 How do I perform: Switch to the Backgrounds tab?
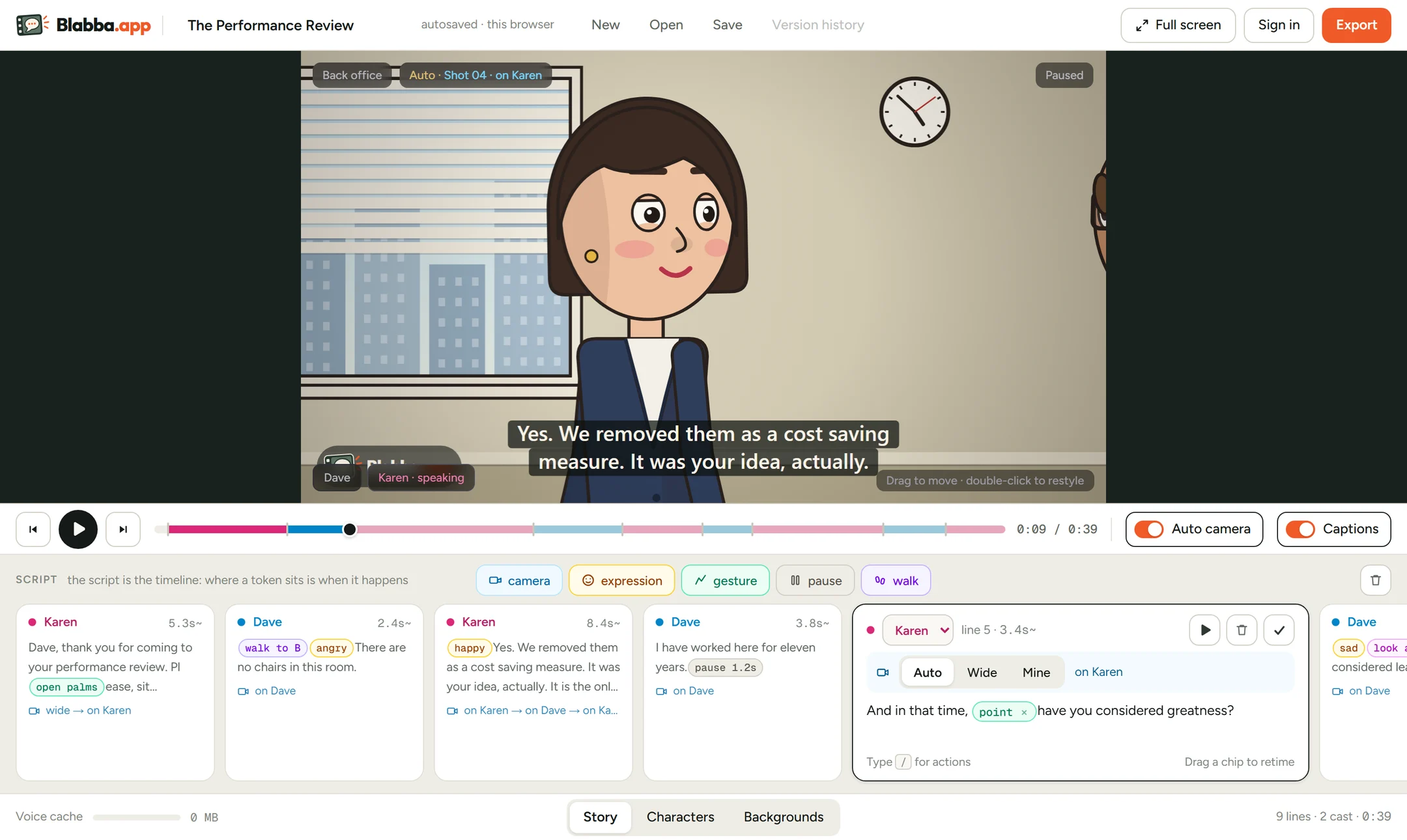point(784,817)
